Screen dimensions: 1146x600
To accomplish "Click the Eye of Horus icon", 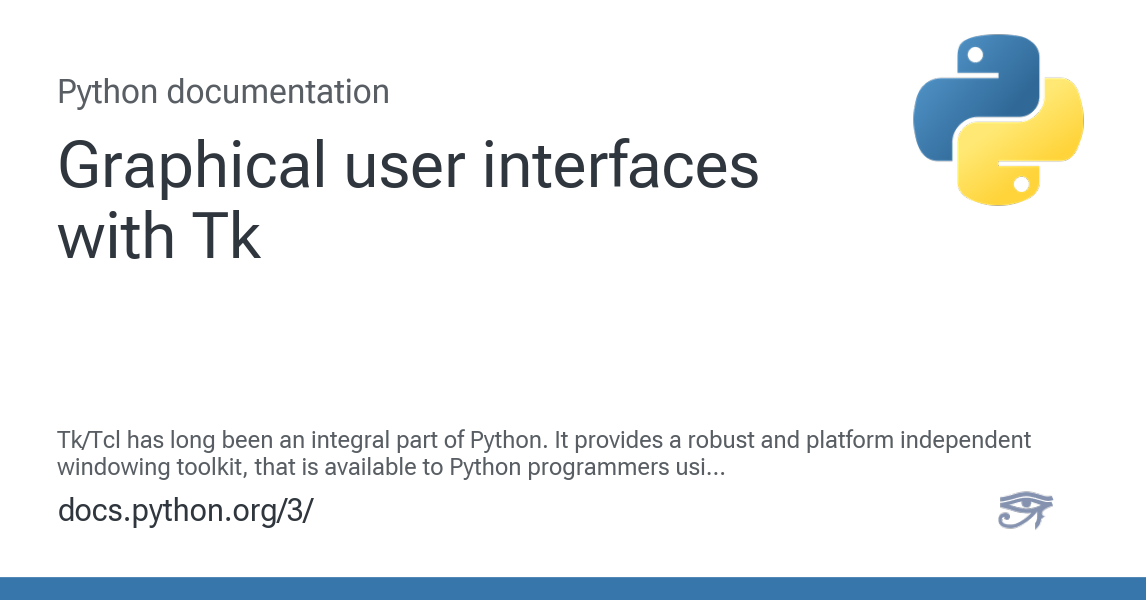I will point(1025,510).
